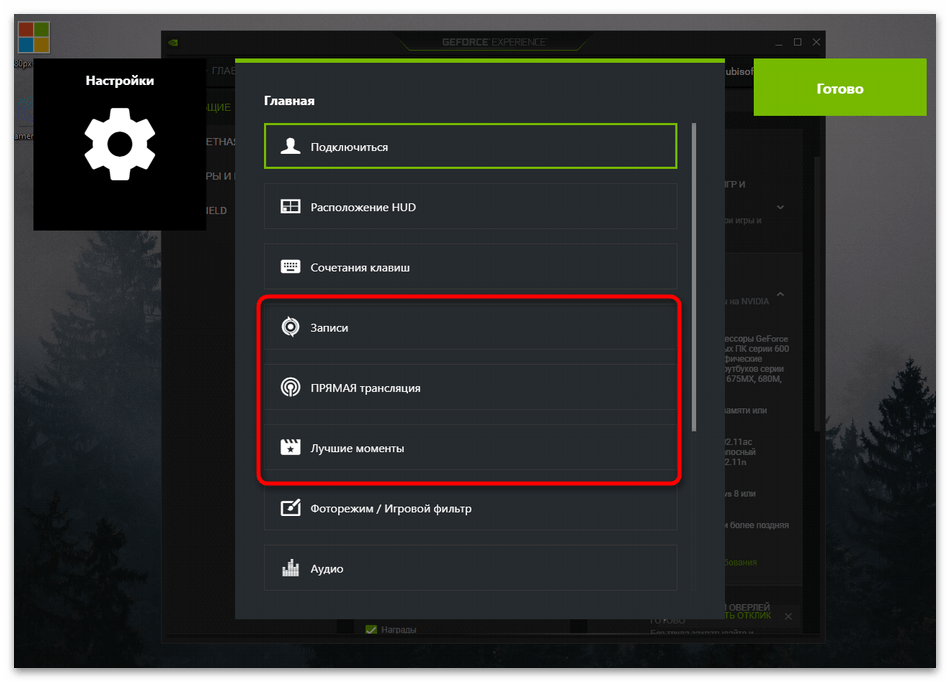Maximize the GeForce Experience window
The width and height of the screenshot is (950, 682).
[797, 42]
